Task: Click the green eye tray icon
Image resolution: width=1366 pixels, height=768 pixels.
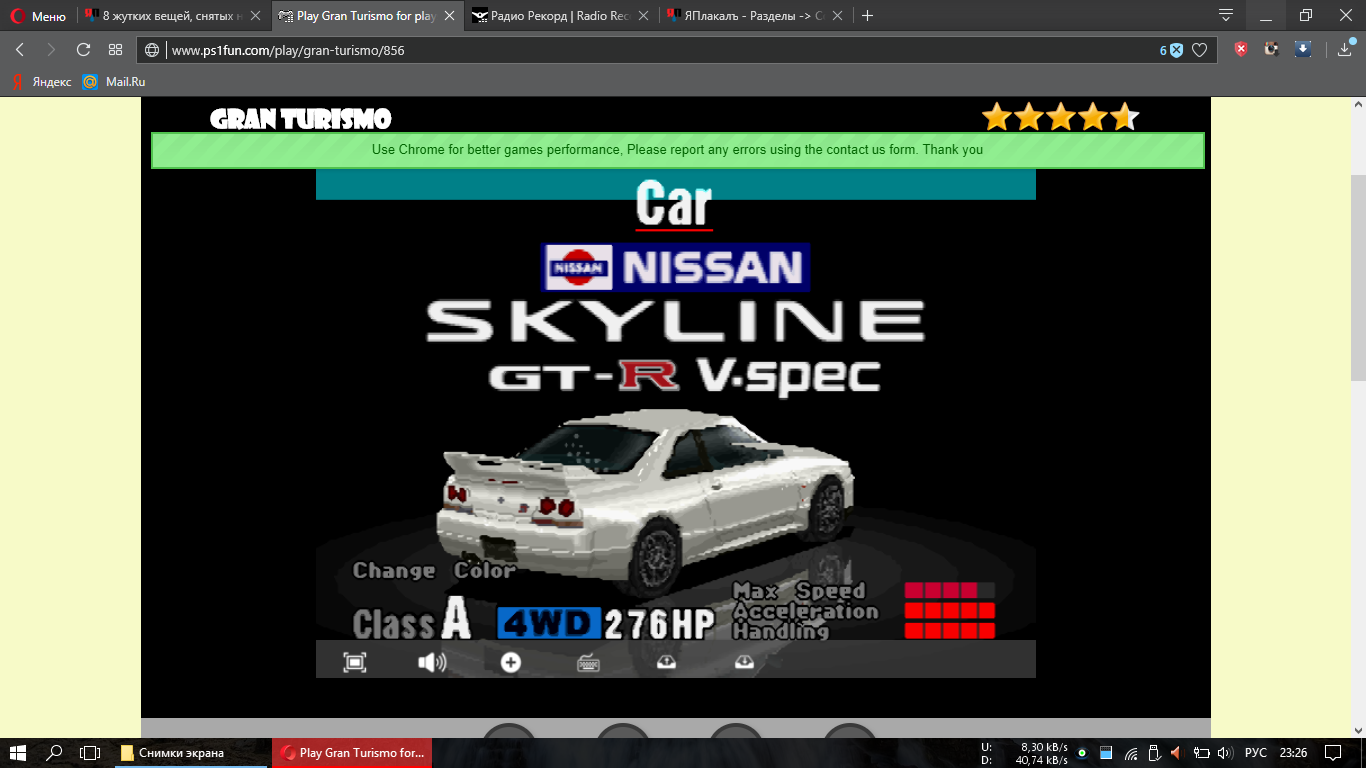Action: click(1082, 753)
